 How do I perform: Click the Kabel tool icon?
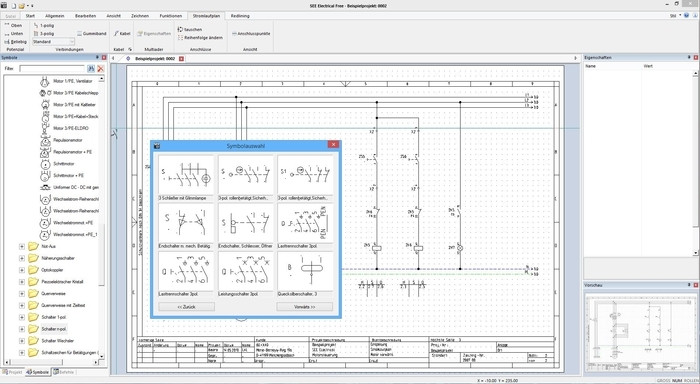[x=116, y=33]
